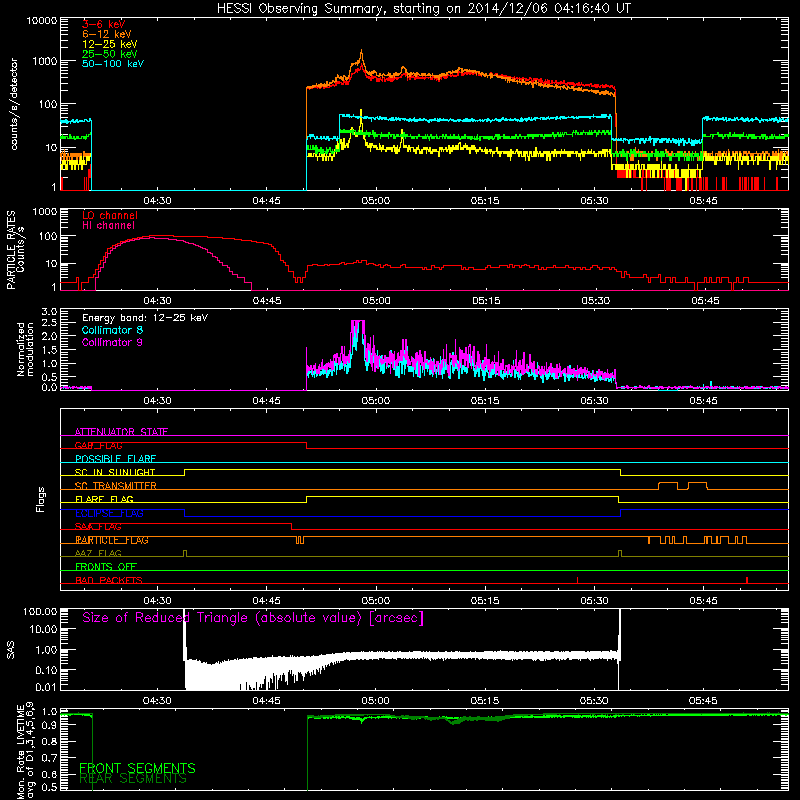Click the 05:15 tick under SAS plot
This screenshot has height=800, width=800.
(x=485, y=701)
